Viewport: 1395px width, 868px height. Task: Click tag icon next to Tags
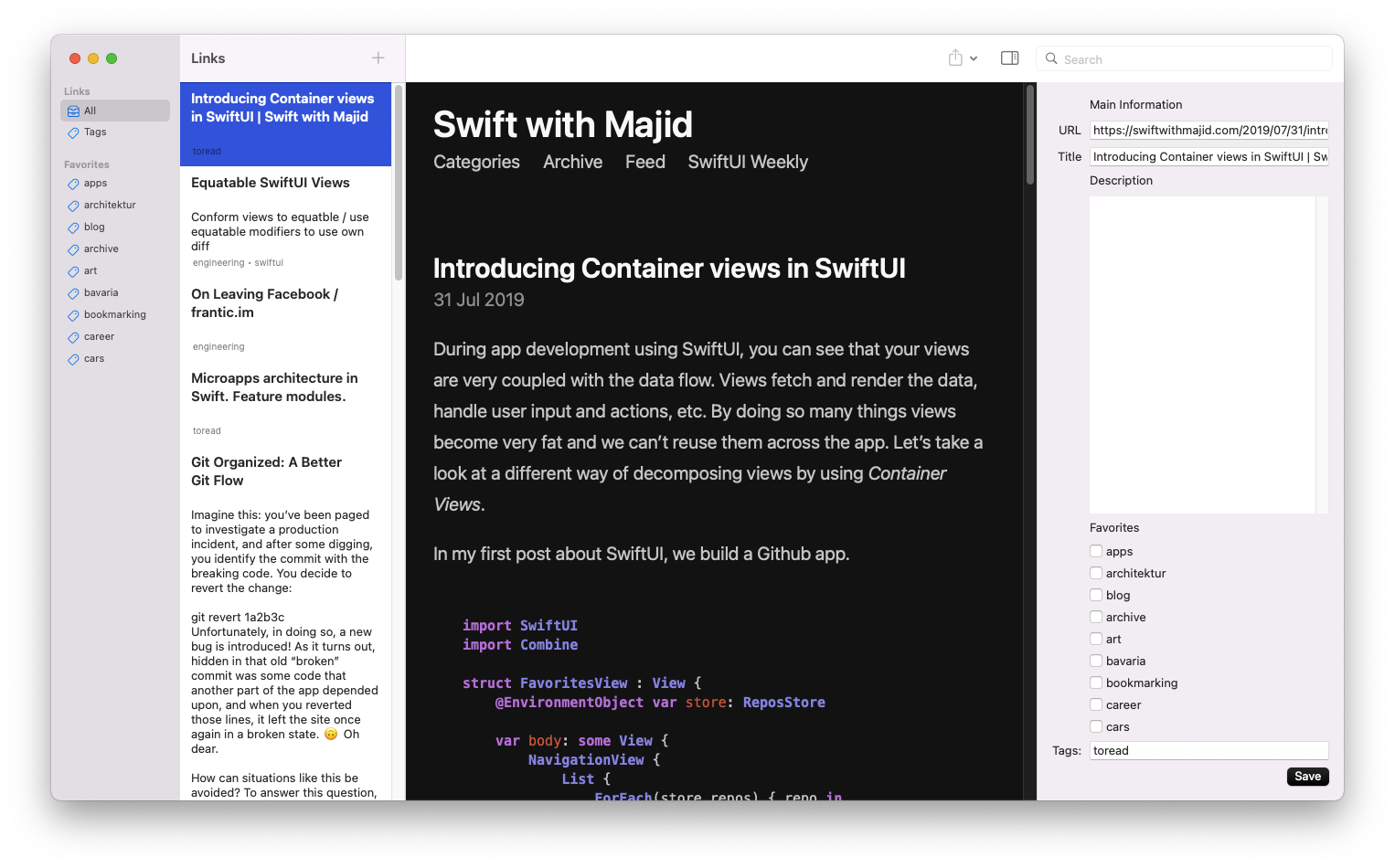coord(73,132)
